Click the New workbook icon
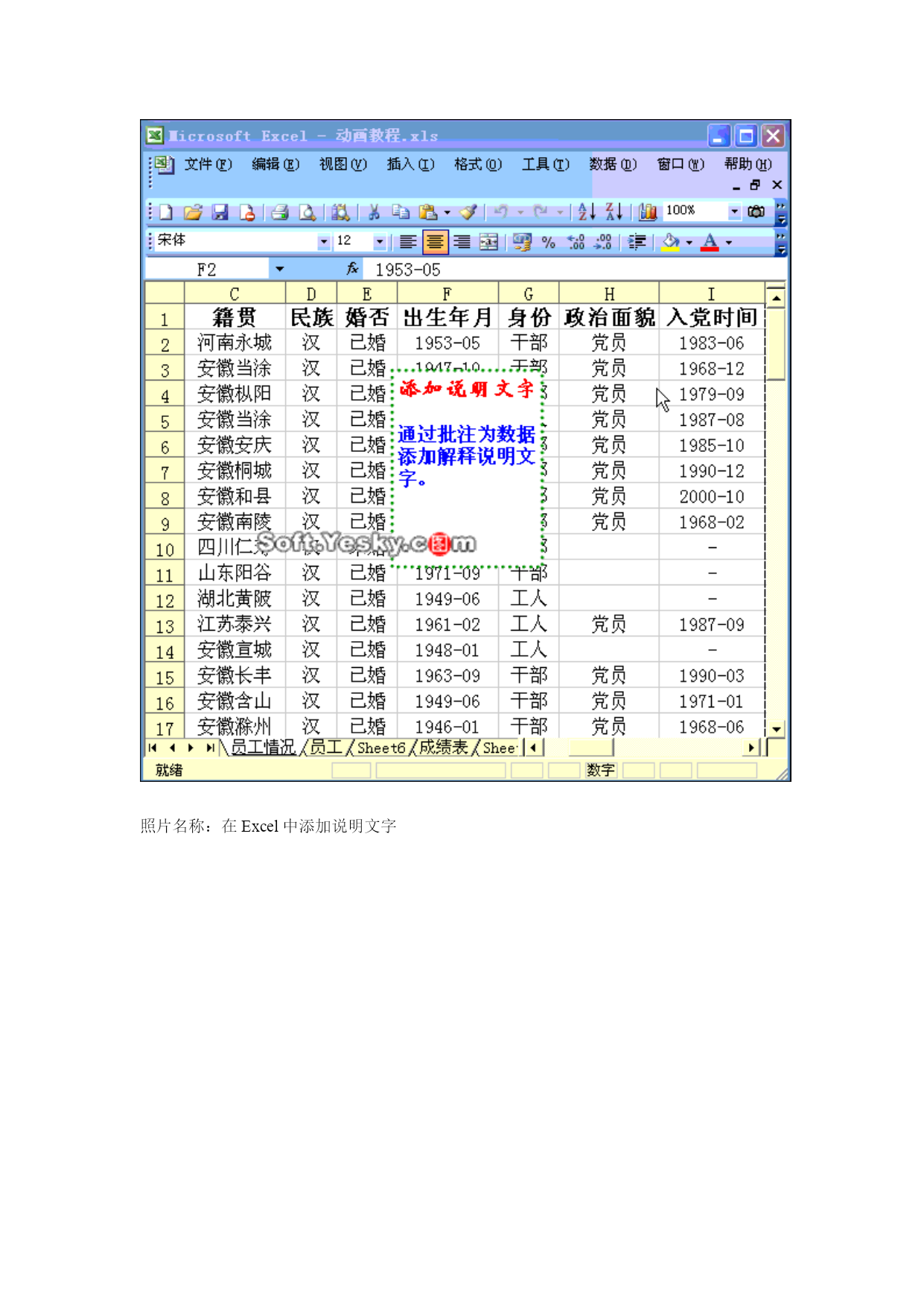Viewport: 924px width, 1306px height. (x=166, y=212)
